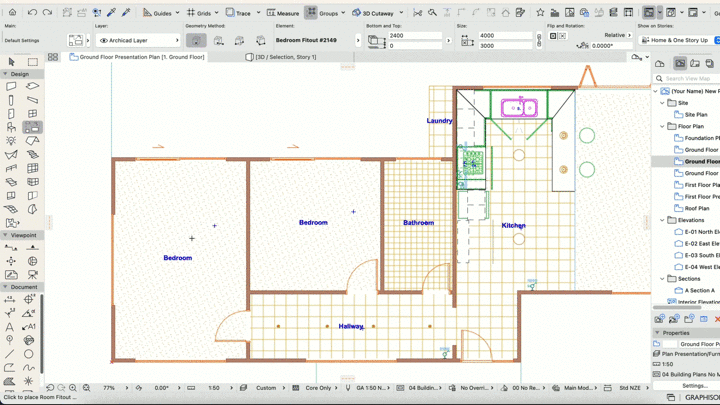
Task: Switch to Ground Floor Presentation Plan tab
Action: pyautogui.click(x=140, y=57)
